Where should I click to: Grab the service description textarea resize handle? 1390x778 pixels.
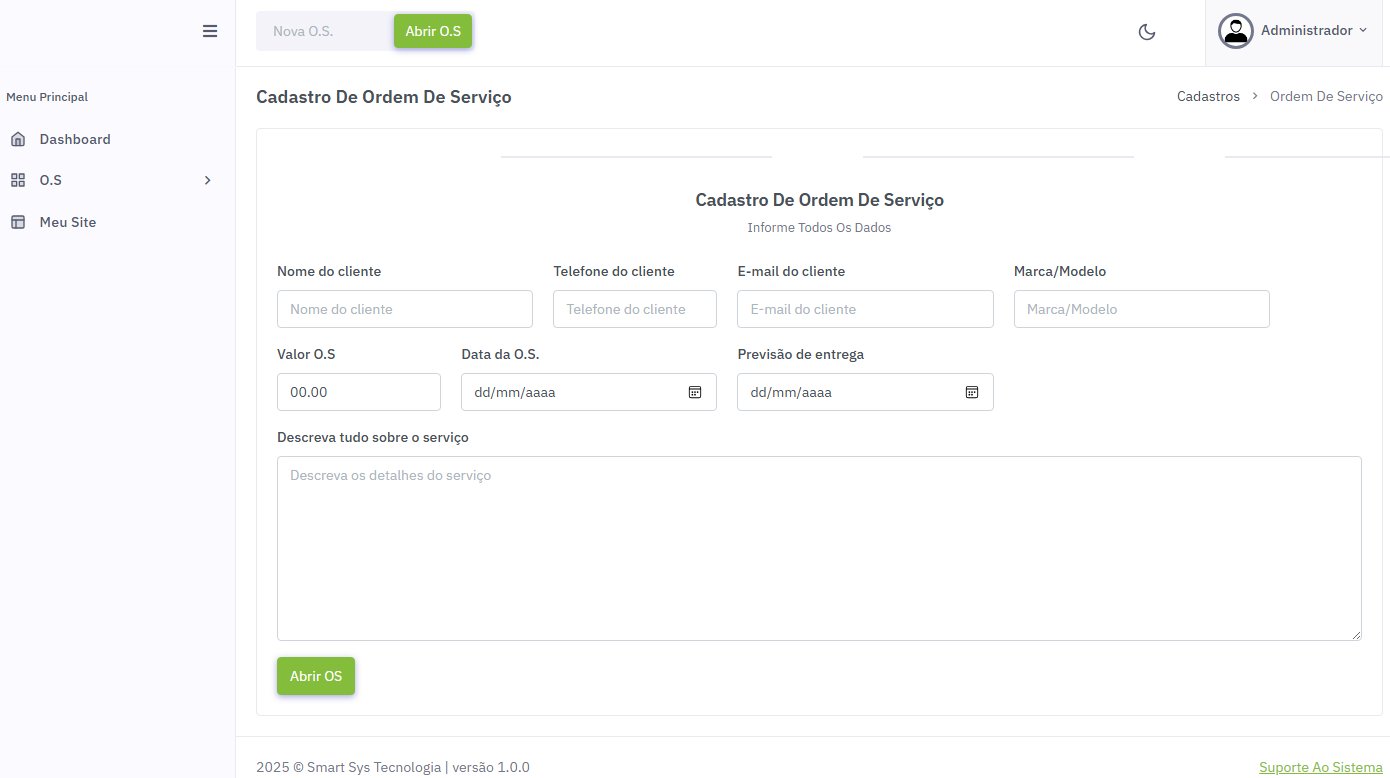1356,635
